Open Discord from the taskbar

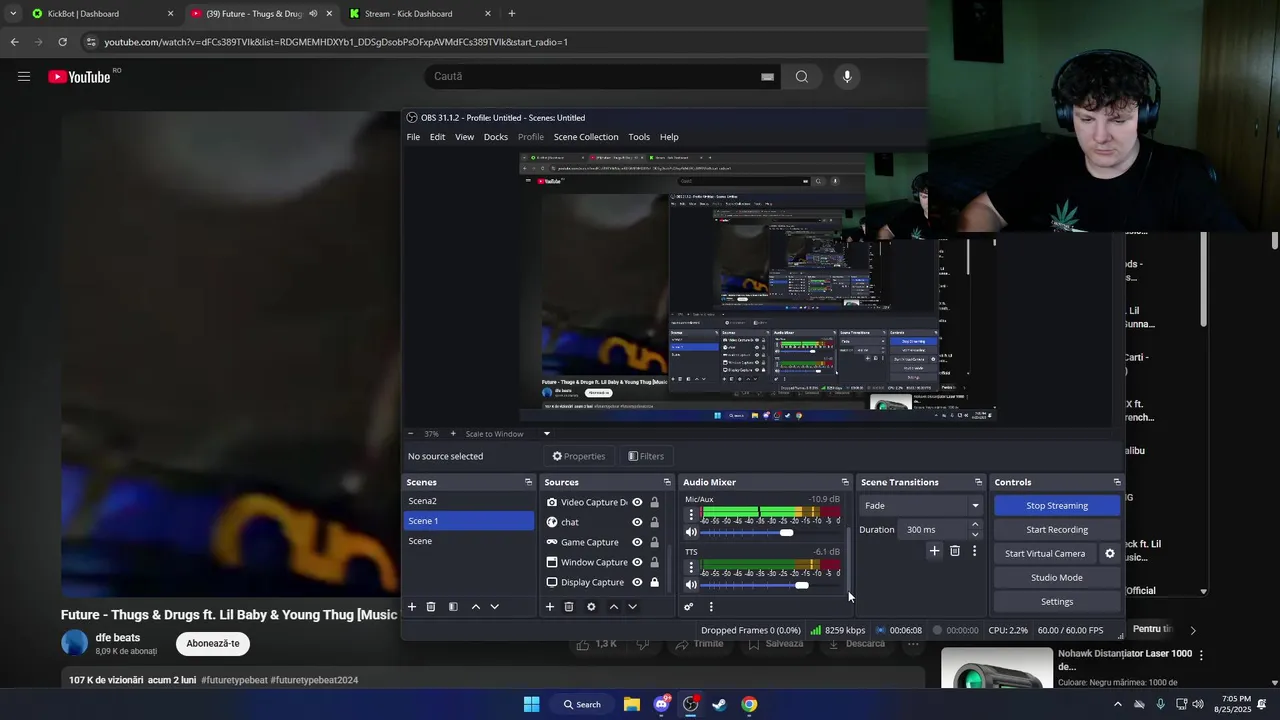point(661,704)
